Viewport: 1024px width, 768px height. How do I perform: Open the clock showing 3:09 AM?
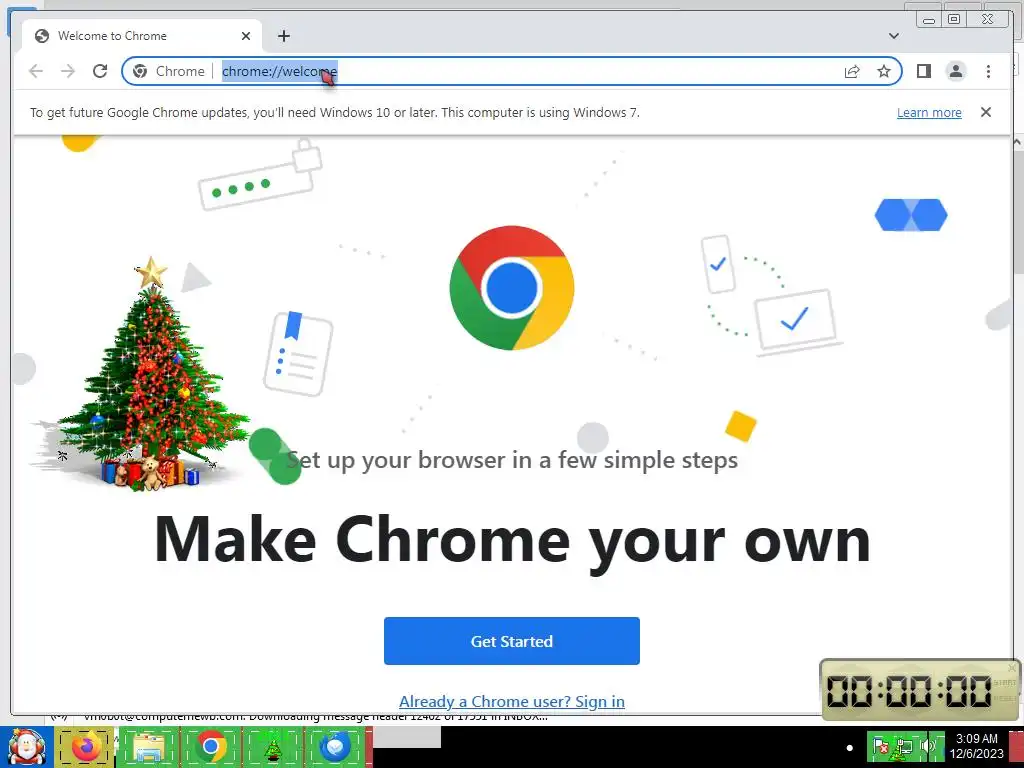tap(976, 746)
